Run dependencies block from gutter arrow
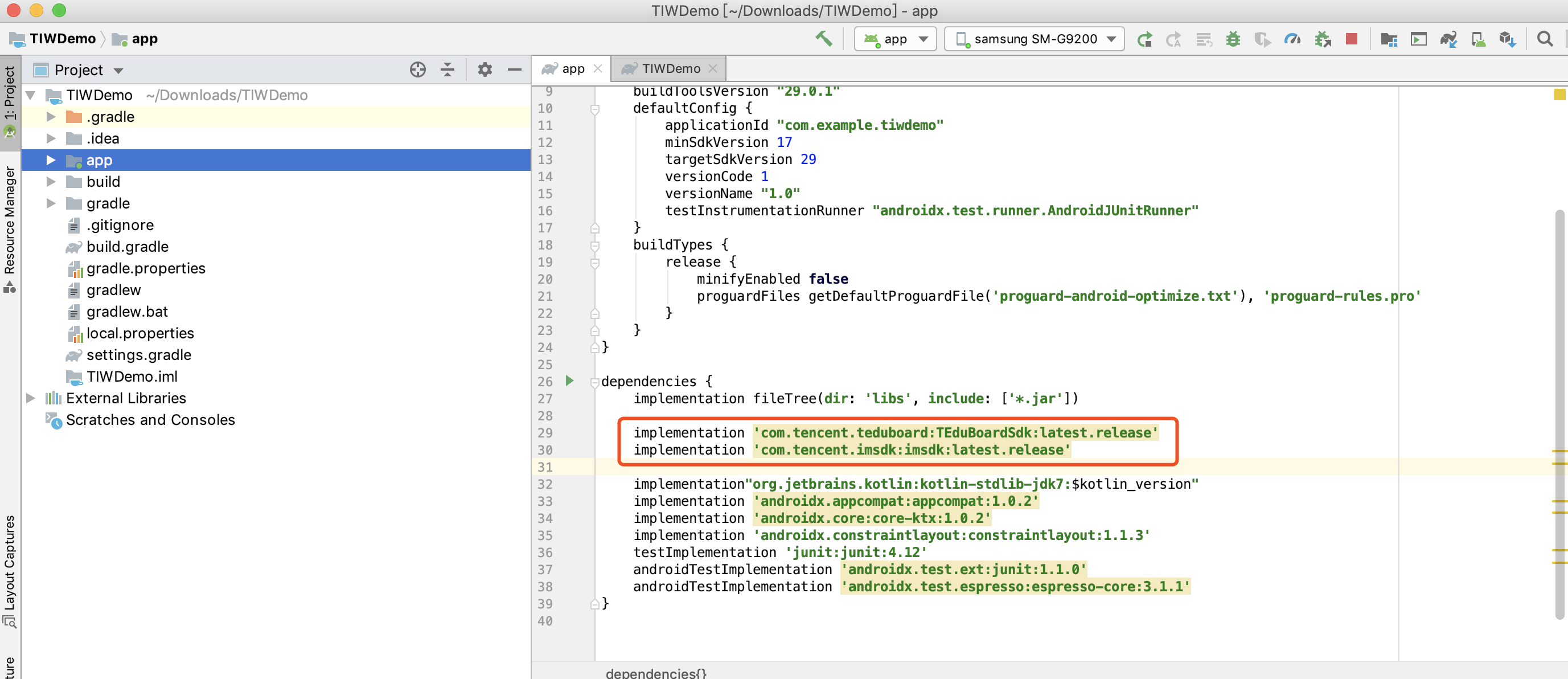The width and height of the screenshot is (1568, 679). (569, 381)
